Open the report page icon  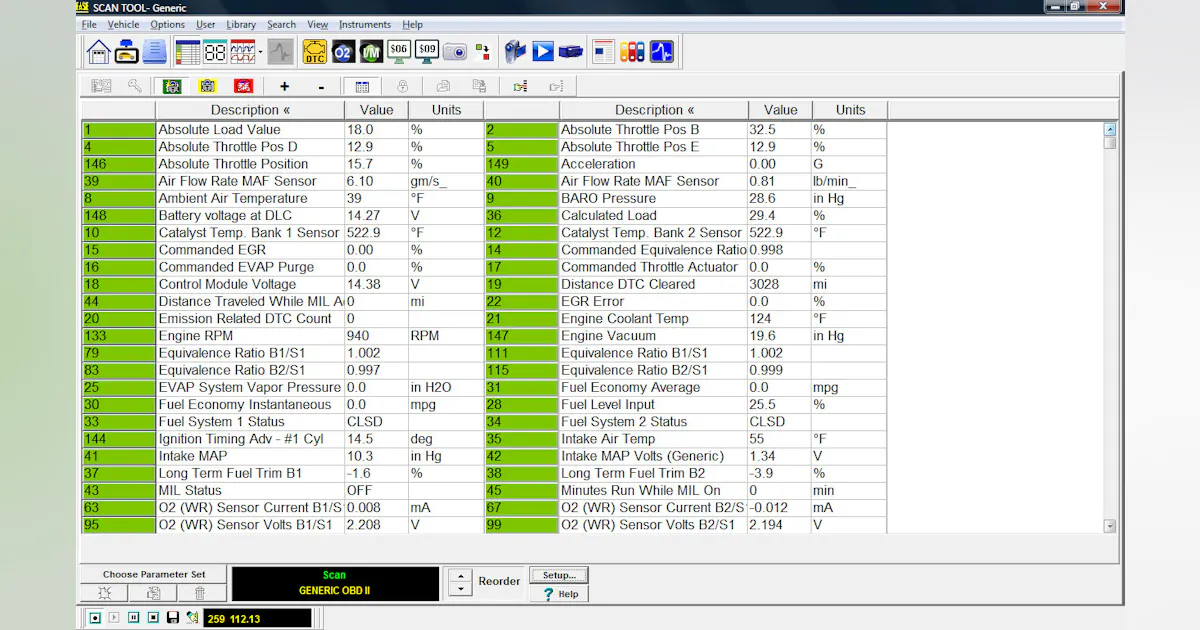(604, 51)
